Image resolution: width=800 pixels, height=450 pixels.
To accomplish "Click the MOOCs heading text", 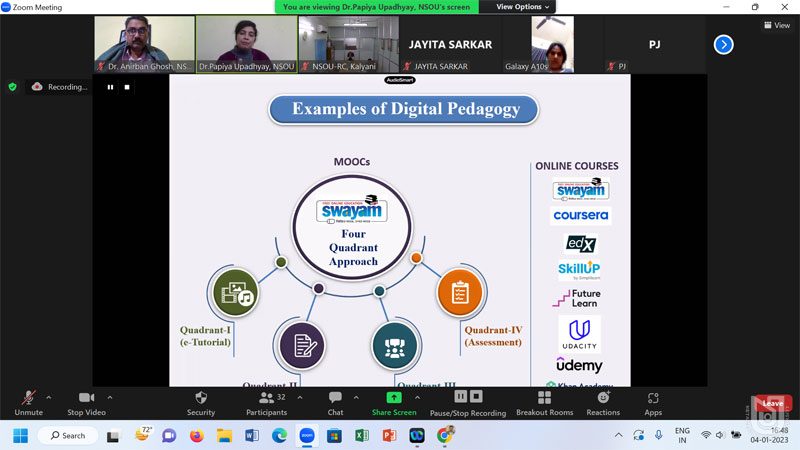I will (x=352, y=162).
